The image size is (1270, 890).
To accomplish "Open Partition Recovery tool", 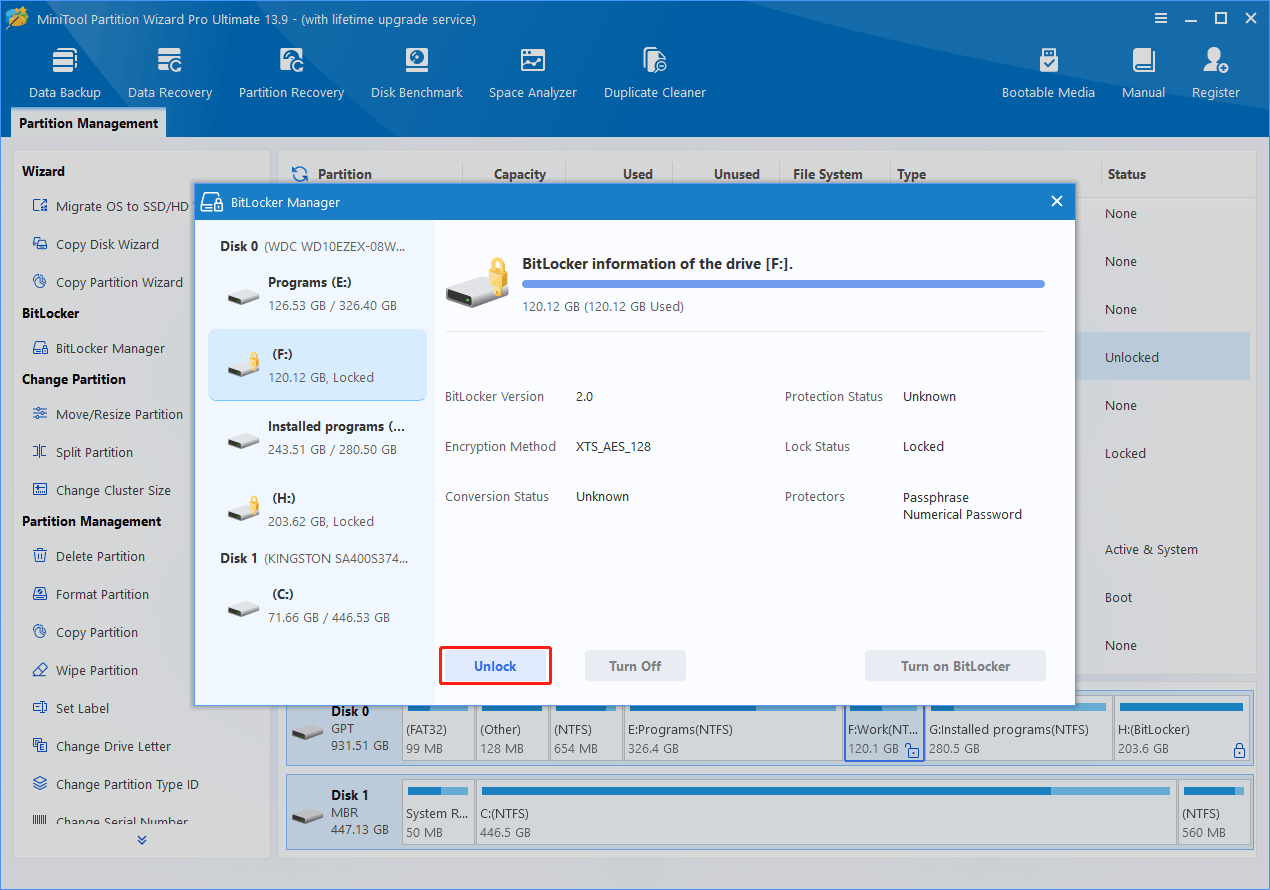I will pos(291,73).
